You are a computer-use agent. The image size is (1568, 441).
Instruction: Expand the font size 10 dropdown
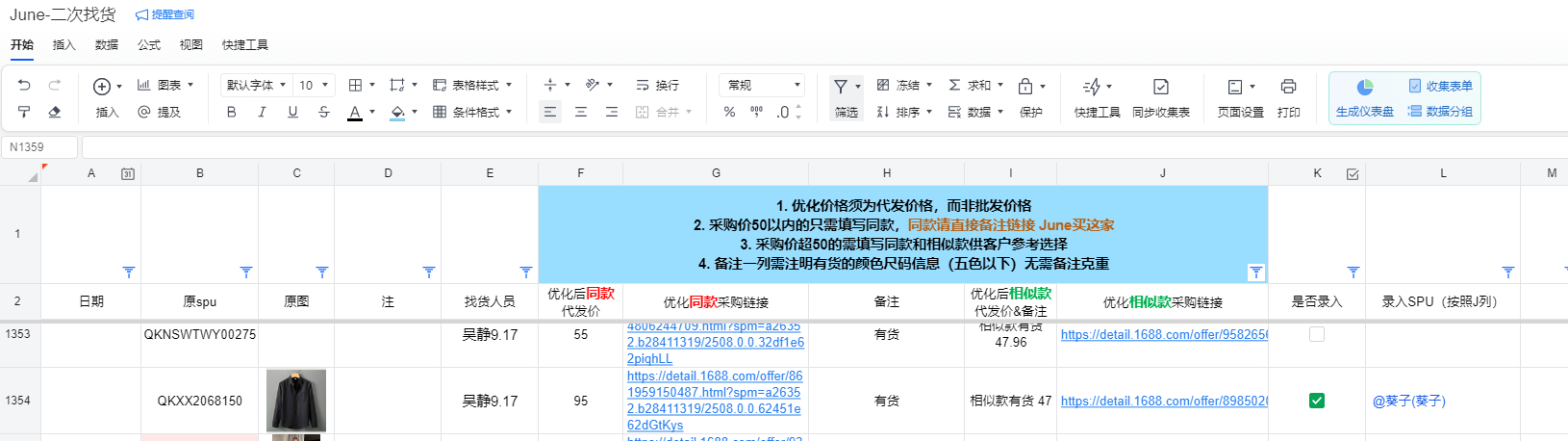tap(315, 86)
